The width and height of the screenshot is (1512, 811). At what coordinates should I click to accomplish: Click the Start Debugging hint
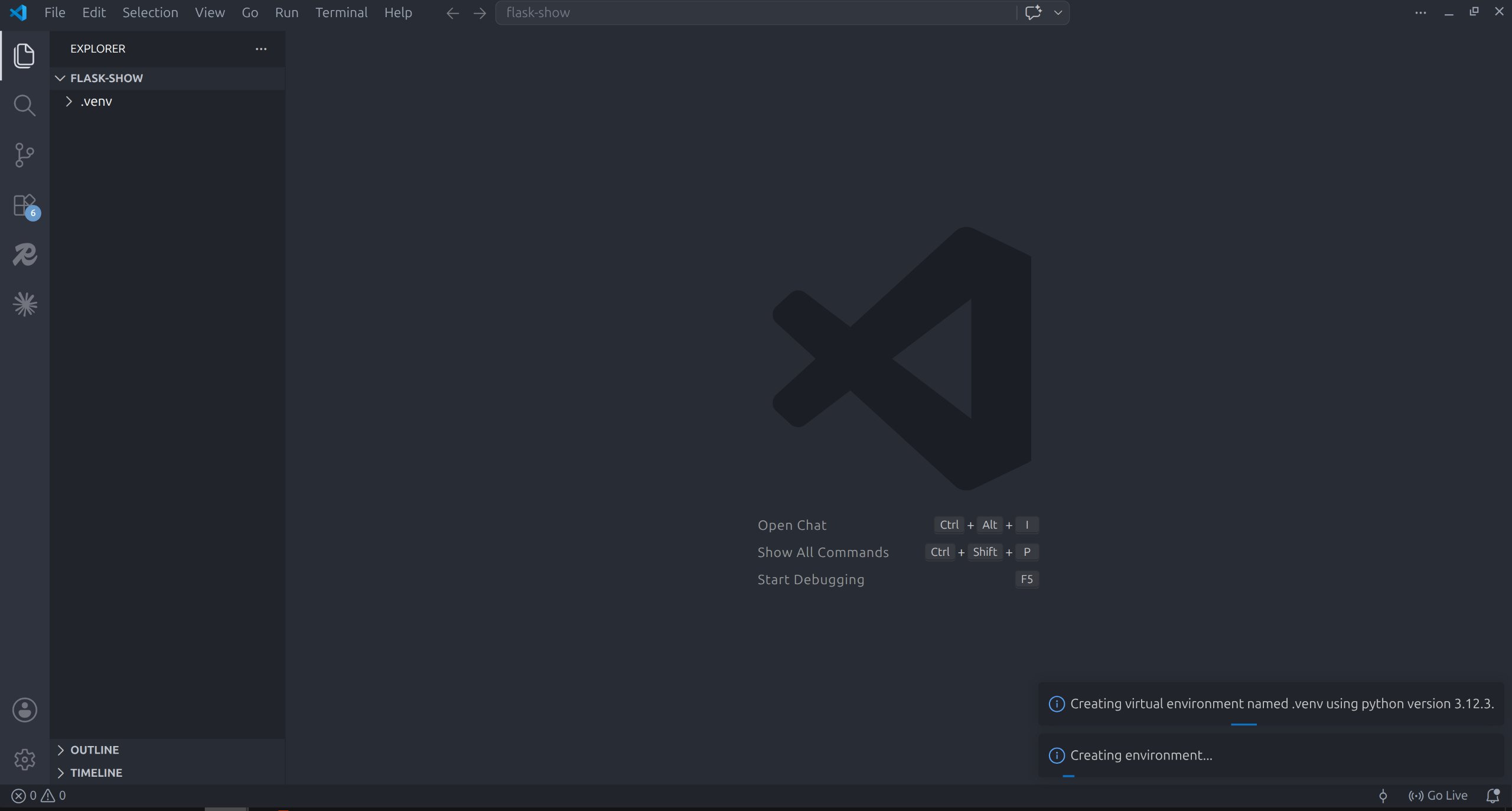coord(811,579)
